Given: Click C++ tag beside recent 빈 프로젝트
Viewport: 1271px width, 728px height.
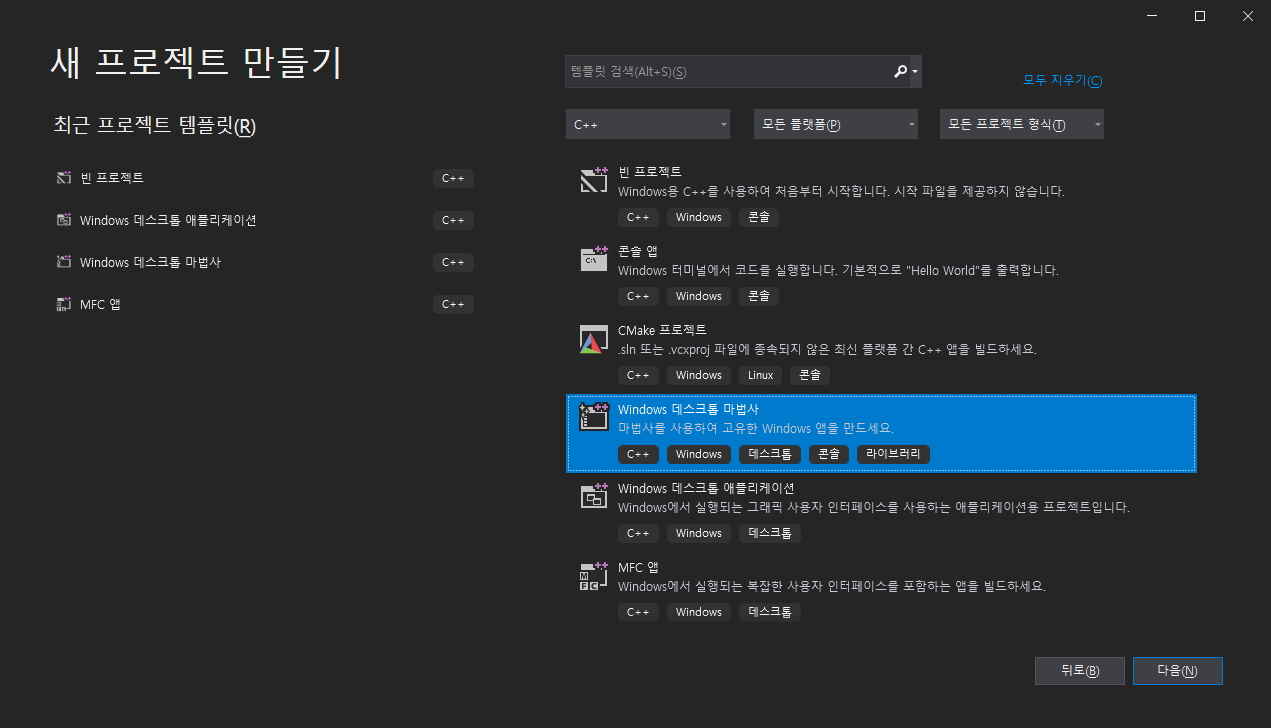Looking at the screenshot, I should click(453, 178).
